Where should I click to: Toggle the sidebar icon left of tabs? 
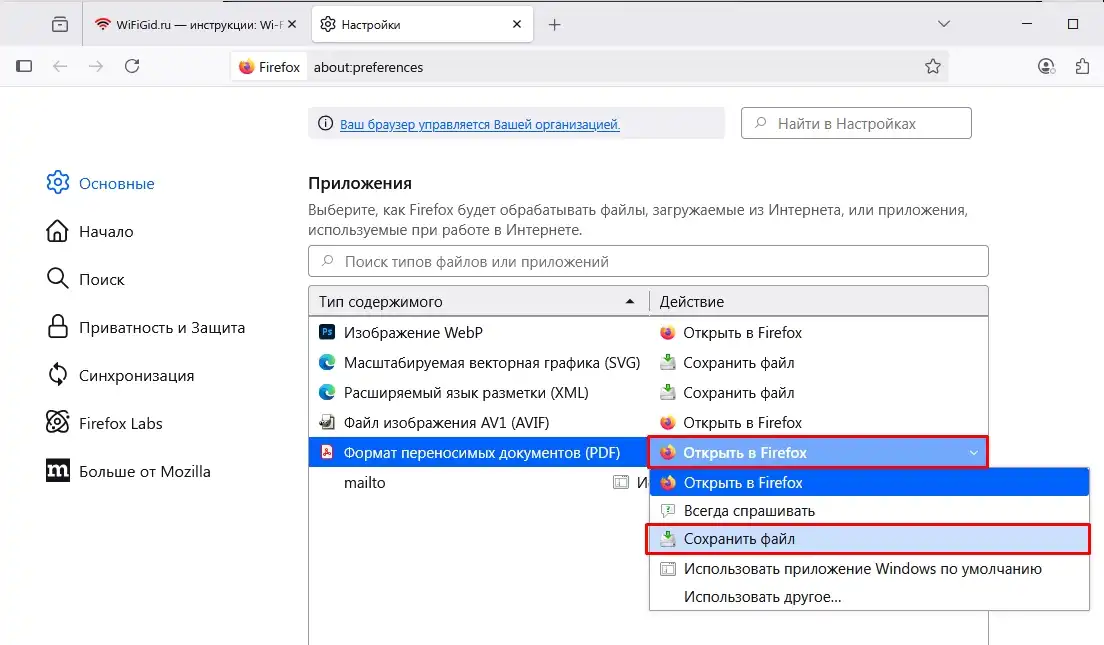click(24, 66)
